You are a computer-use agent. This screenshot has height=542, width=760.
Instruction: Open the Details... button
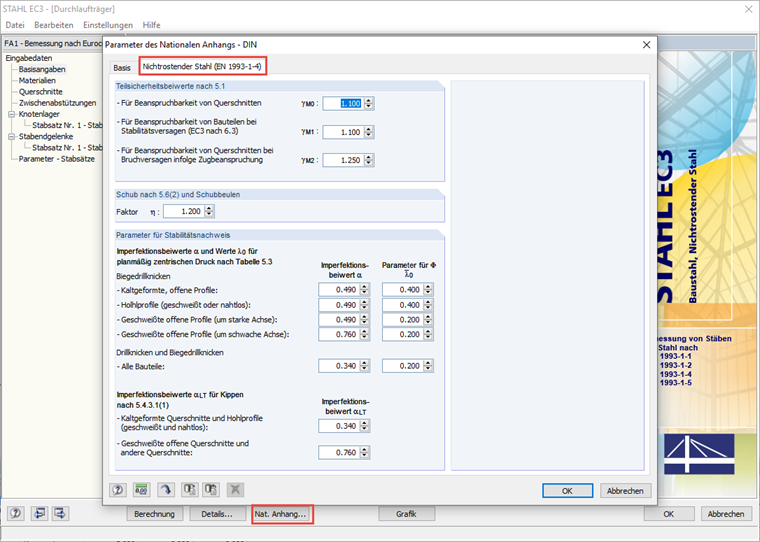coord(217,514)
